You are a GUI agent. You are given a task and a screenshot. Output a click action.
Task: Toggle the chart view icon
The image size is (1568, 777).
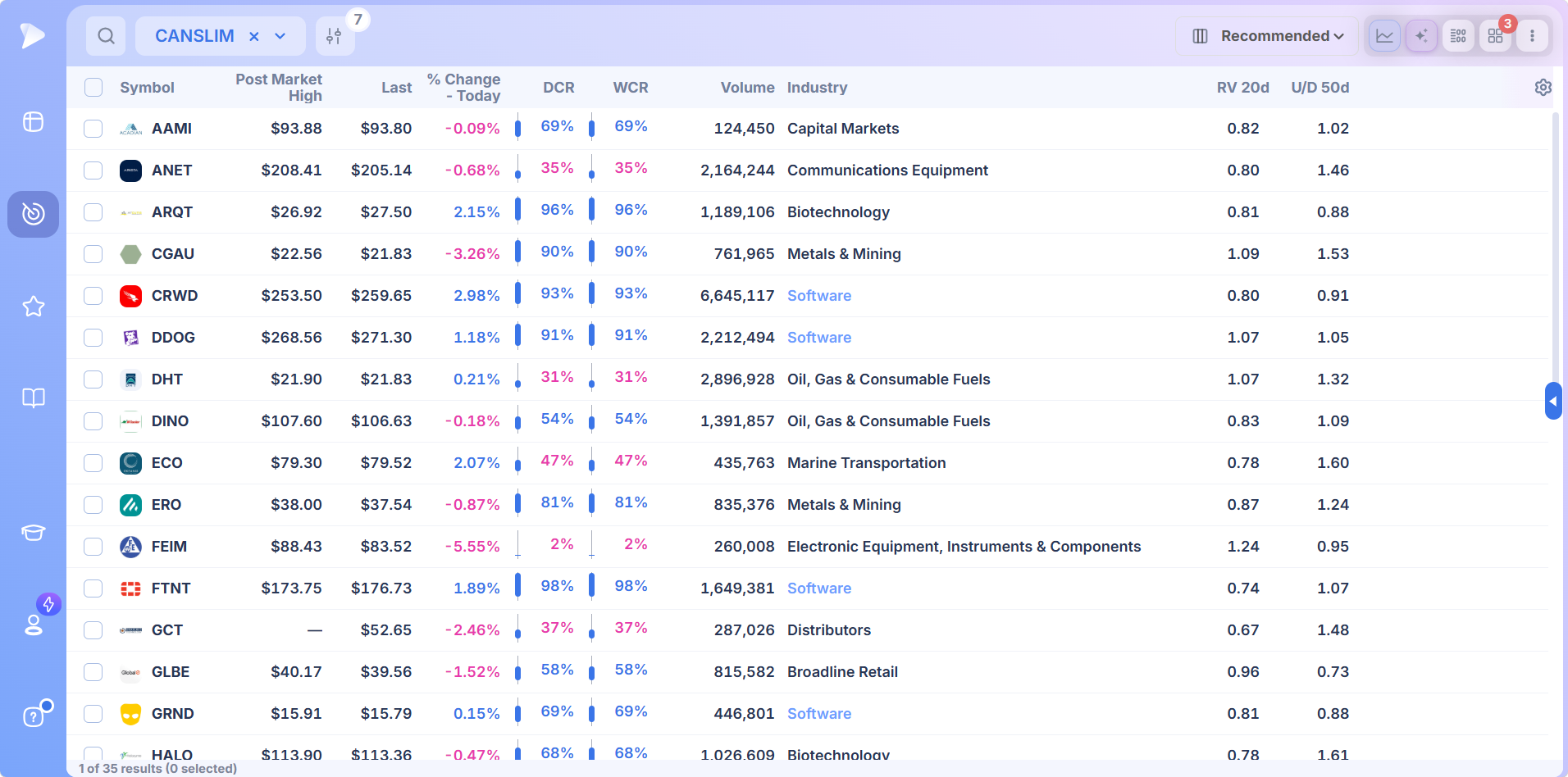[1384, 36]
